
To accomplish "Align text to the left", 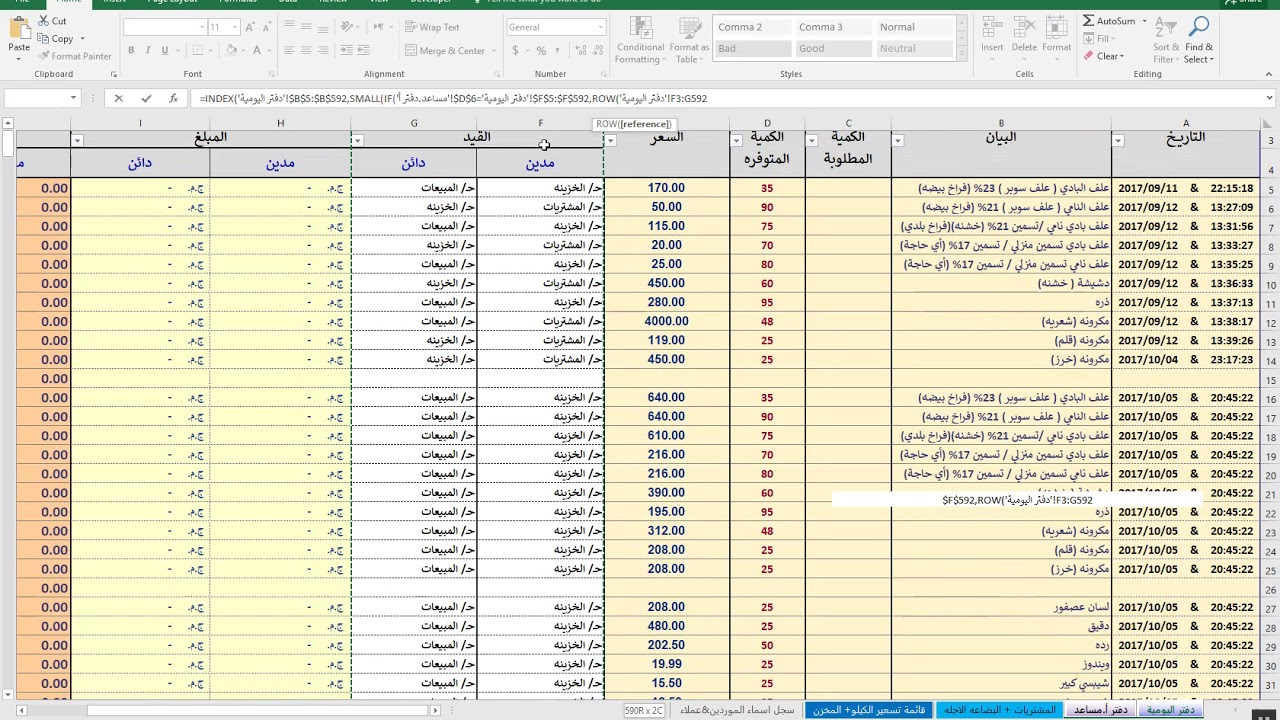I will coord(290,51).
